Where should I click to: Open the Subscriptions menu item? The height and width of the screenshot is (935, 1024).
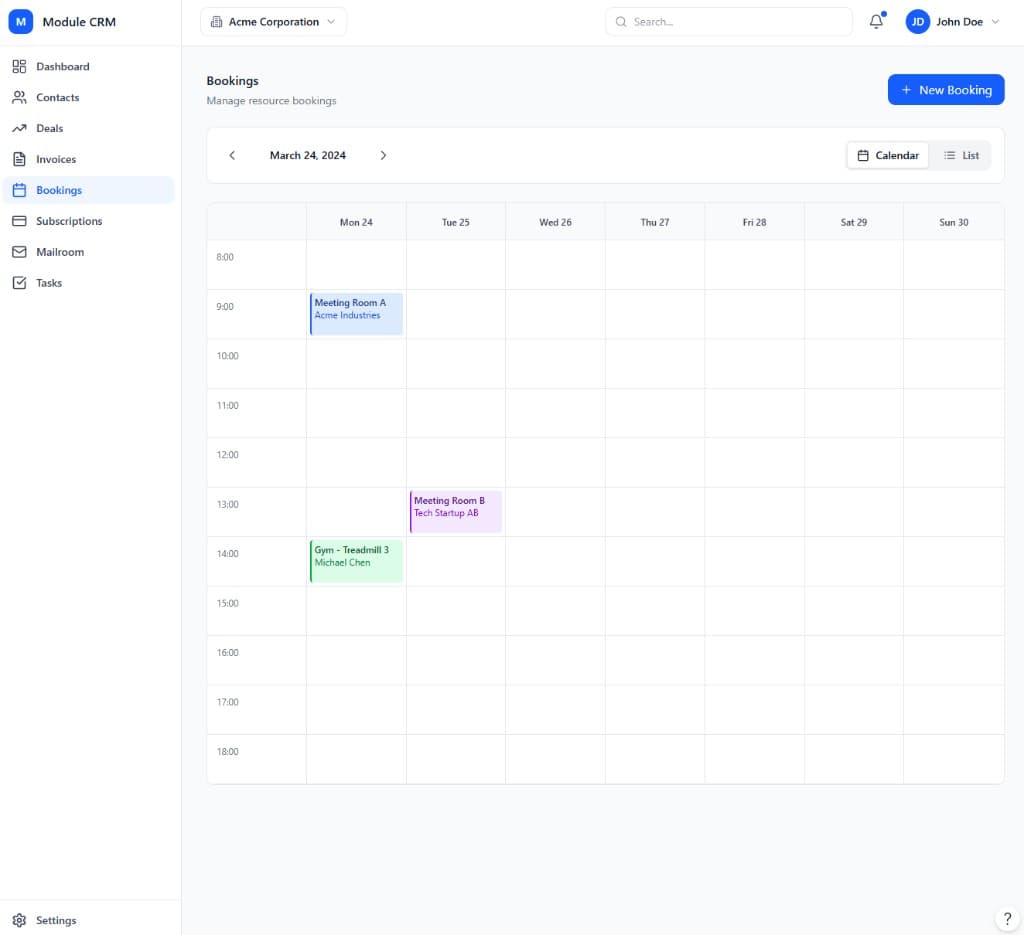[x=89, y=221]
